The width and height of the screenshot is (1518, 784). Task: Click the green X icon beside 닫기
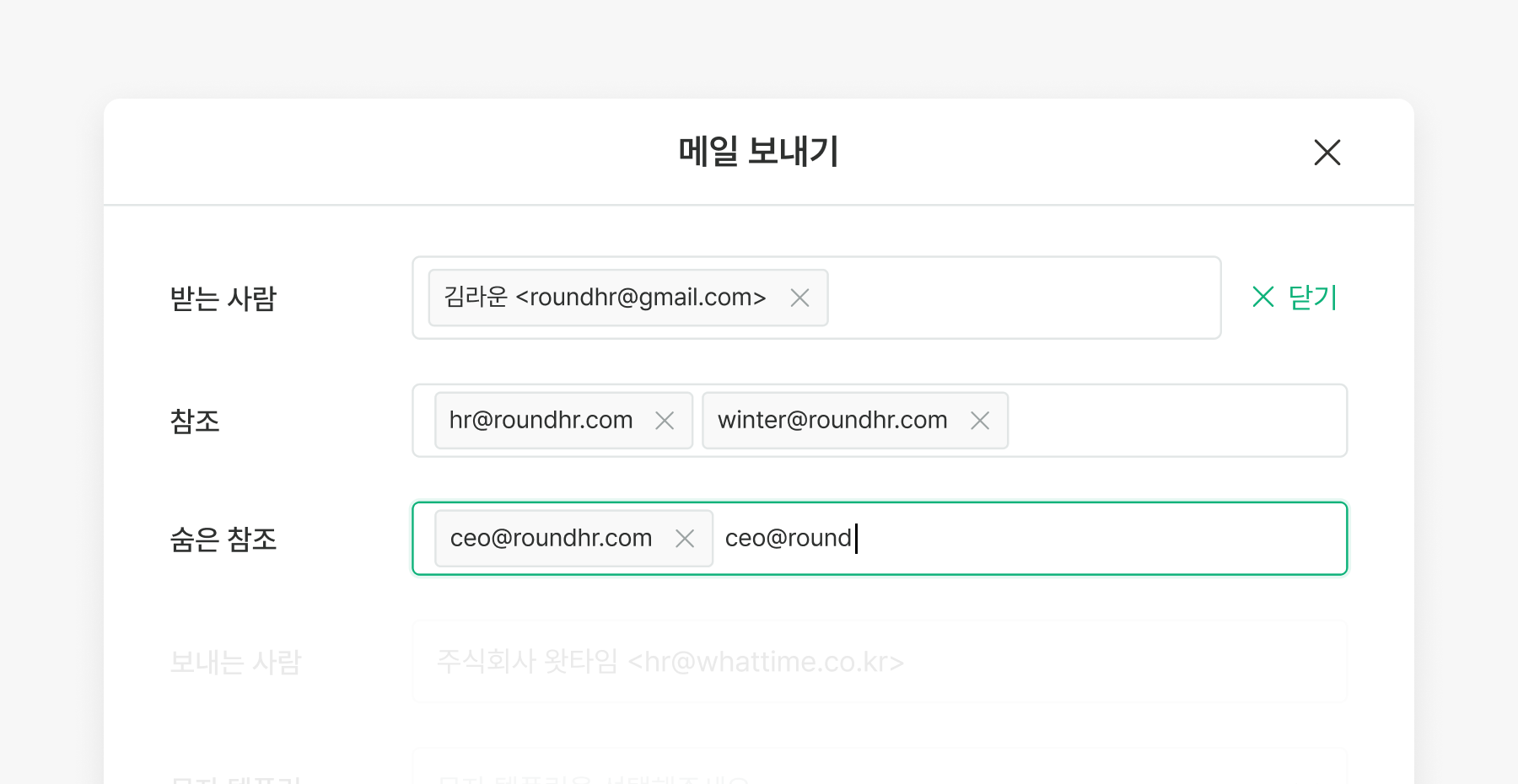pyautogui.click(x=1262, y=297)
